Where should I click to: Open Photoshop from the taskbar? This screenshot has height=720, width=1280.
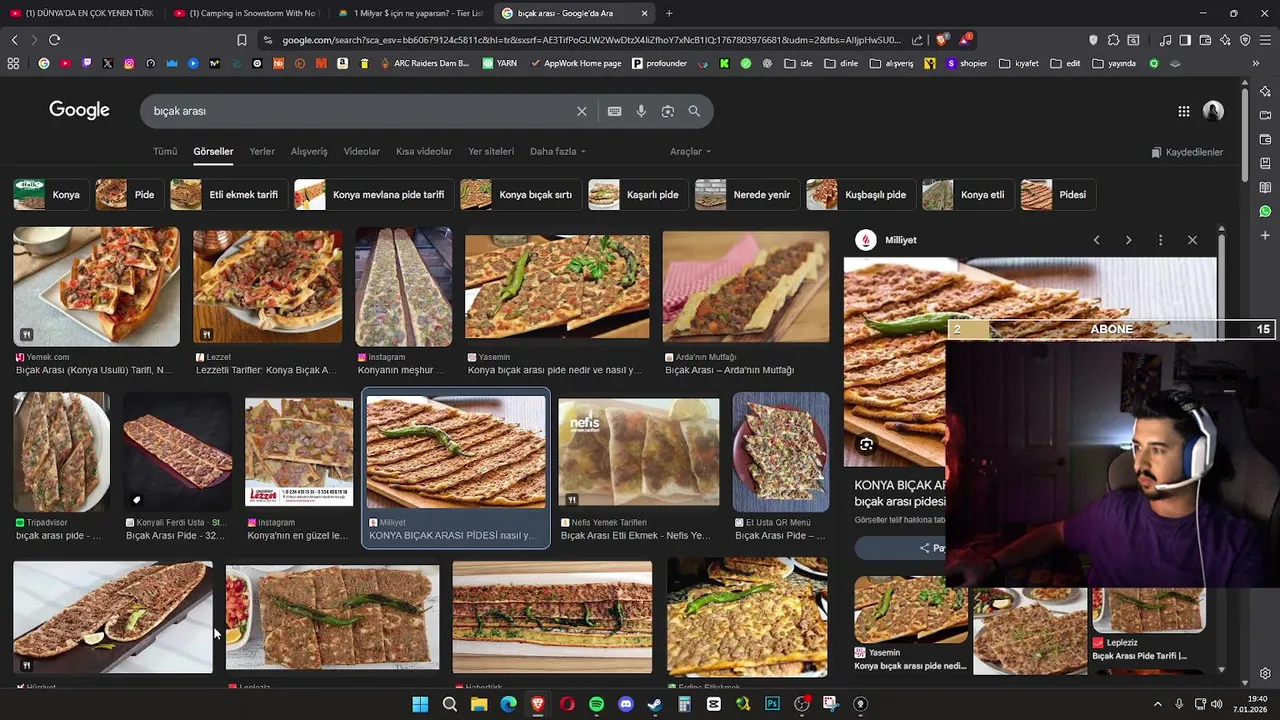(772, 704)
